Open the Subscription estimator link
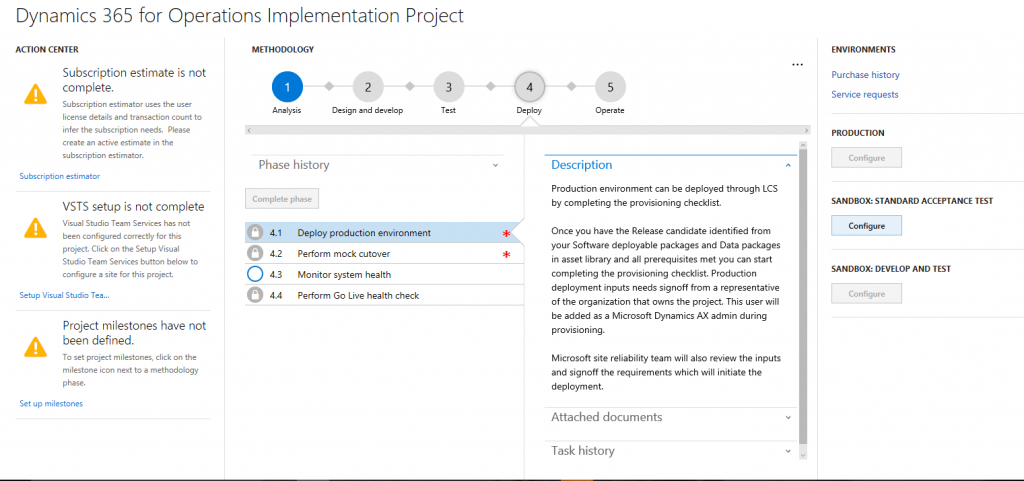 (x=60, y=176)
